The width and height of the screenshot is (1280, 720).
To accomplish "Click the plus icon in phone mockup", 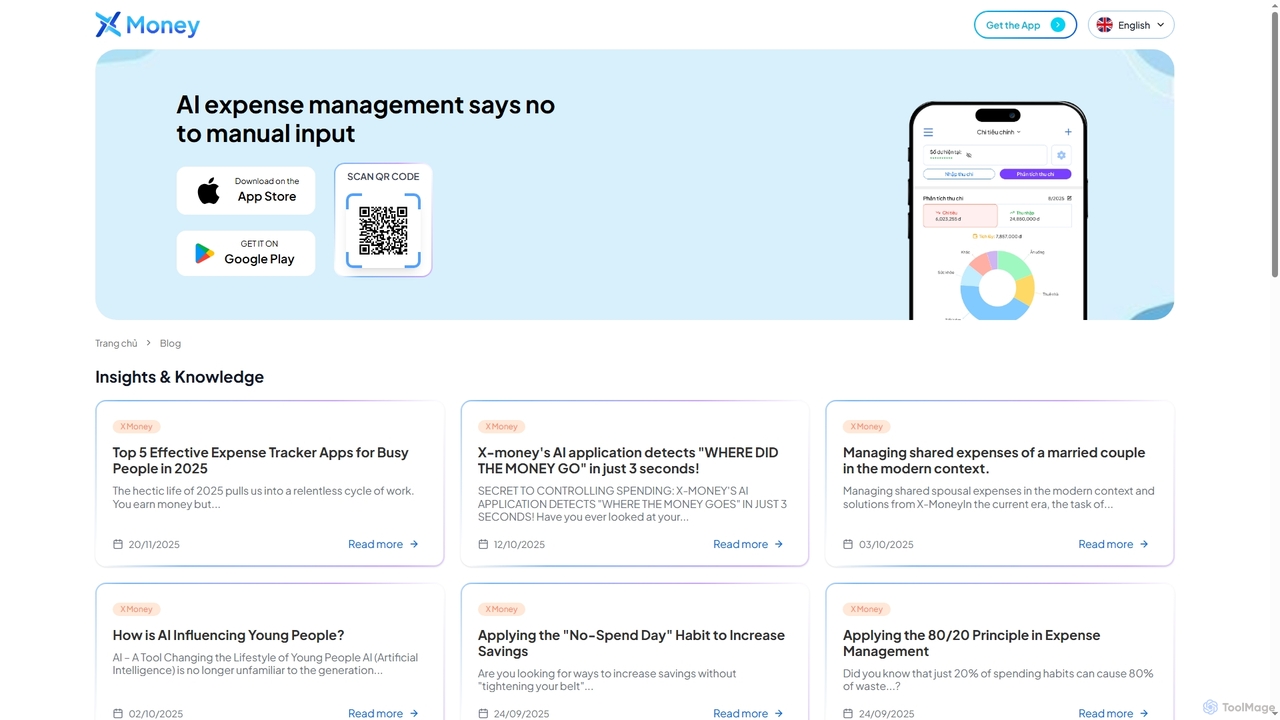I will [x=1068, y=132].
